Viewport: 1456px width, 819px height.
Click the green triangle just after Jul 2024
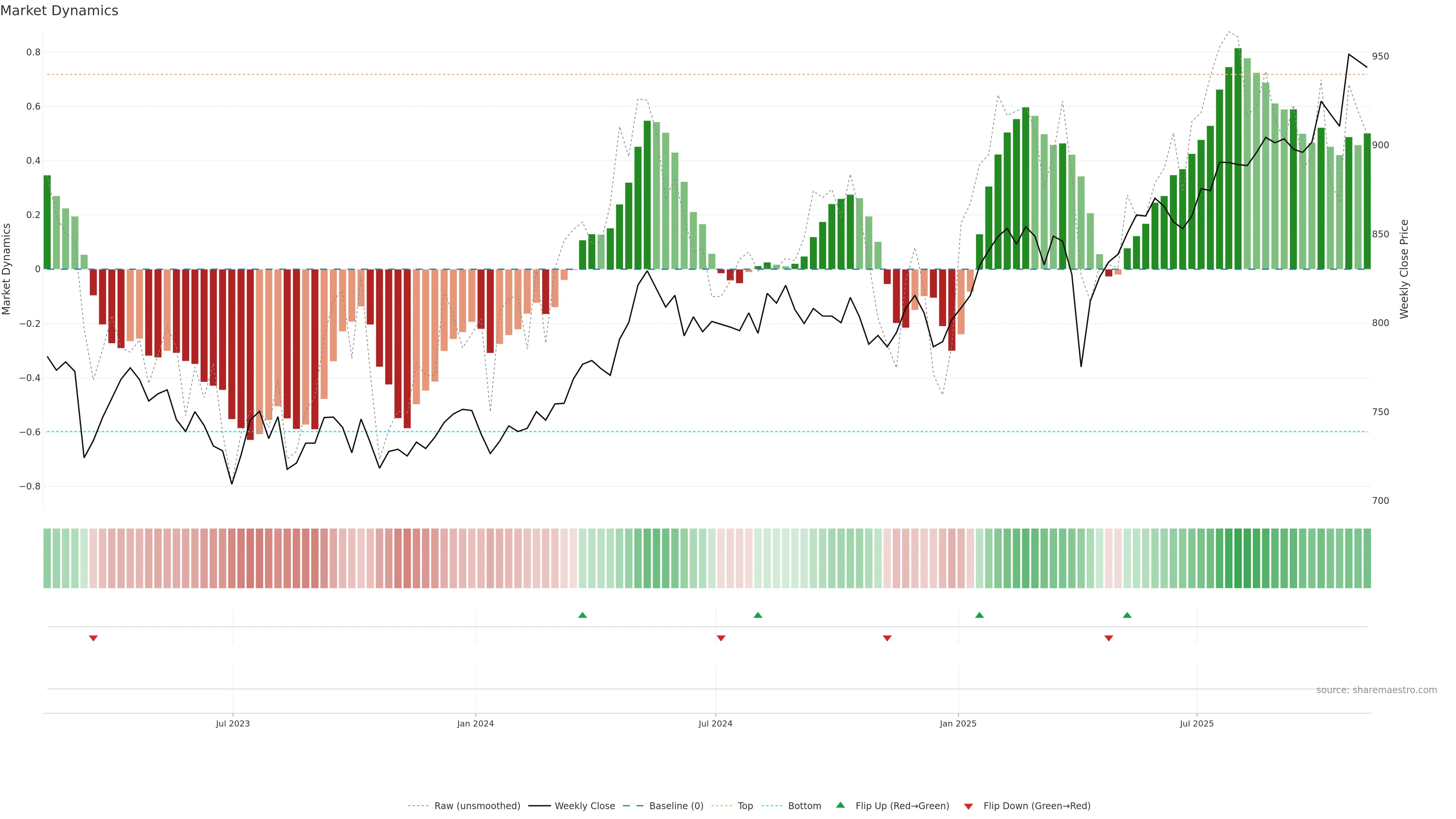(758, 615)
